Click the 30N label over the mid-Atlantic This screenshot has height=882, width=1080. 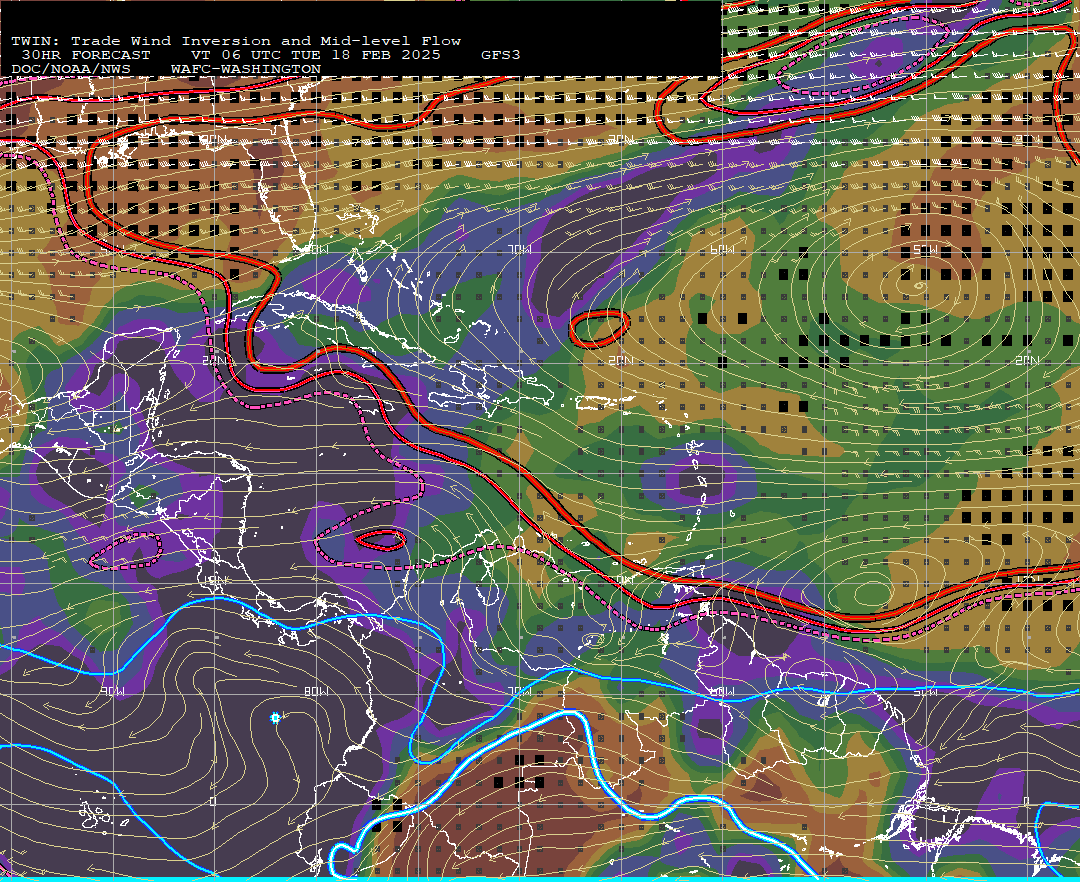(621, 140)
